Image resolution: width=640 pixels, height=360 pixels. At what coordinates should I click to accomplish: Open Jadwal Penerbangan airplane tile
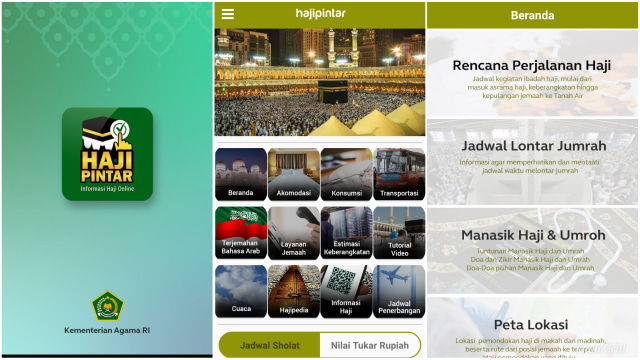point(399,291)
